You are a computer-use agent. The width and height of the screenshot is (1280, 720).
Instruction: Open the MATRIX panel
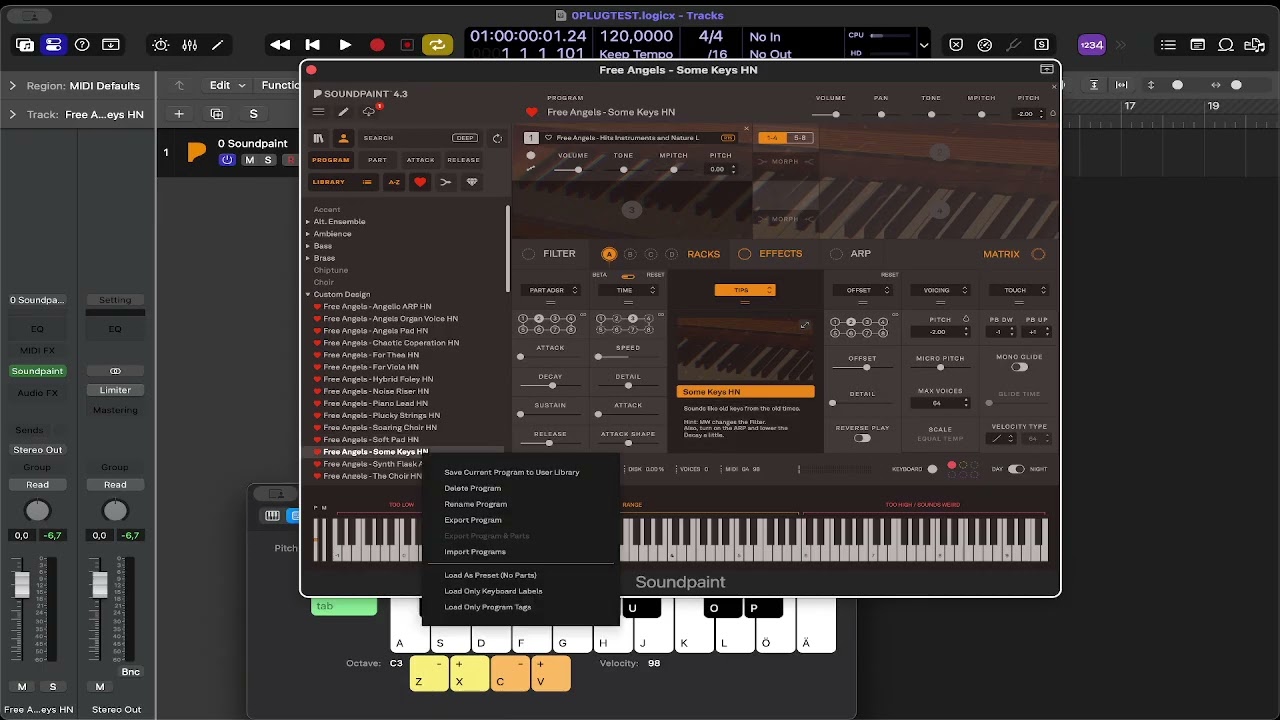1001,254
